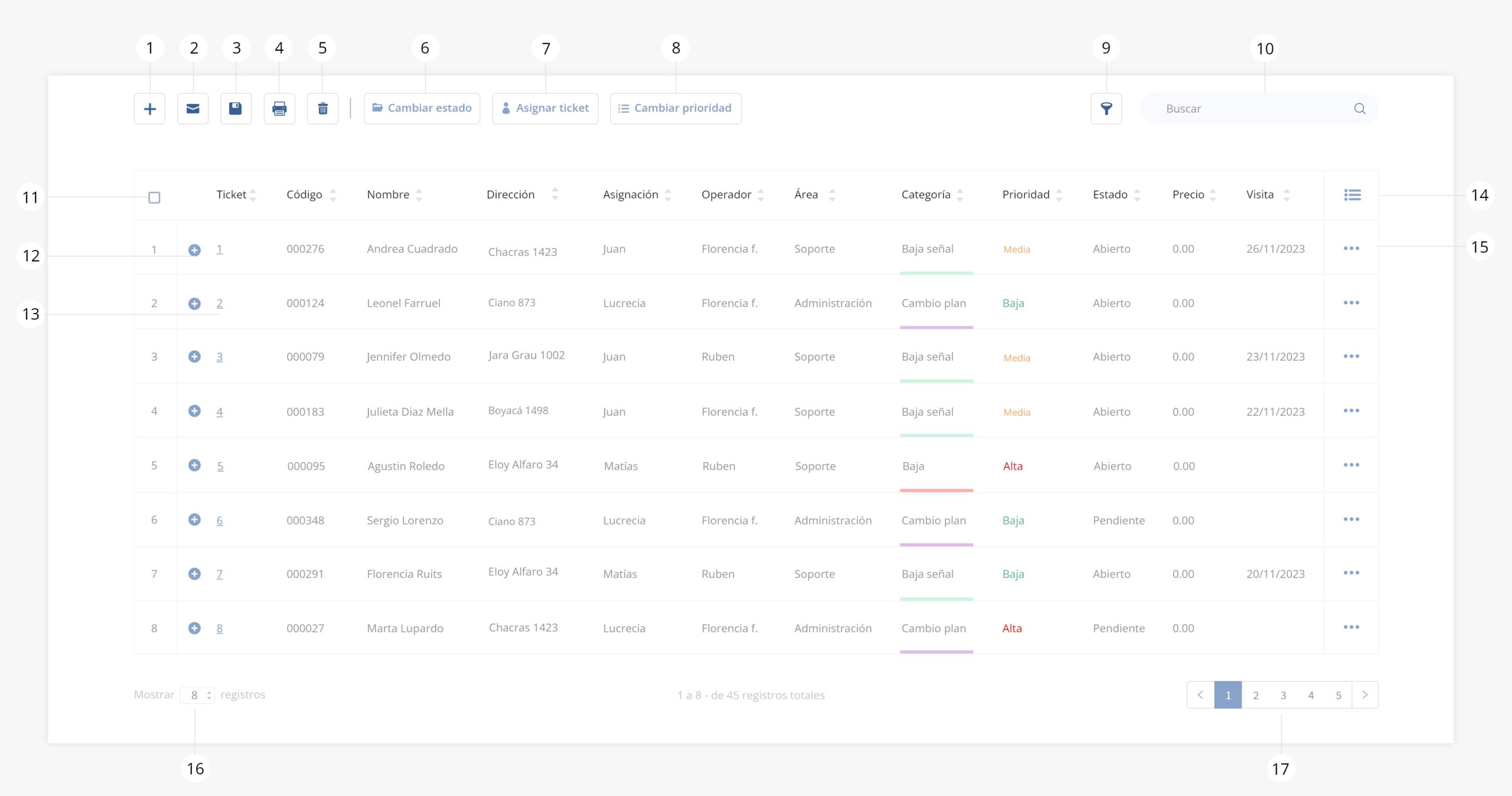
Task: Go to pagination page 4
Action: [x=1311, y=695]
